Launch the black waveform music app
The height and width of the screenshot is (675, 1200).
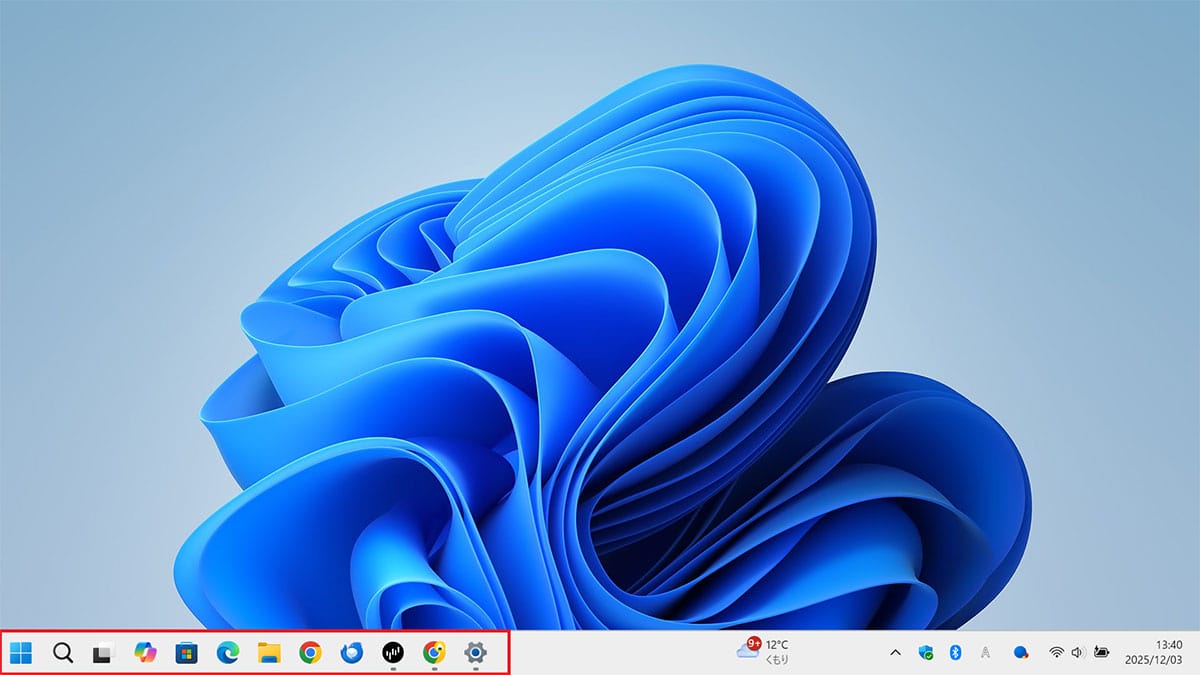tap(391, 652)
